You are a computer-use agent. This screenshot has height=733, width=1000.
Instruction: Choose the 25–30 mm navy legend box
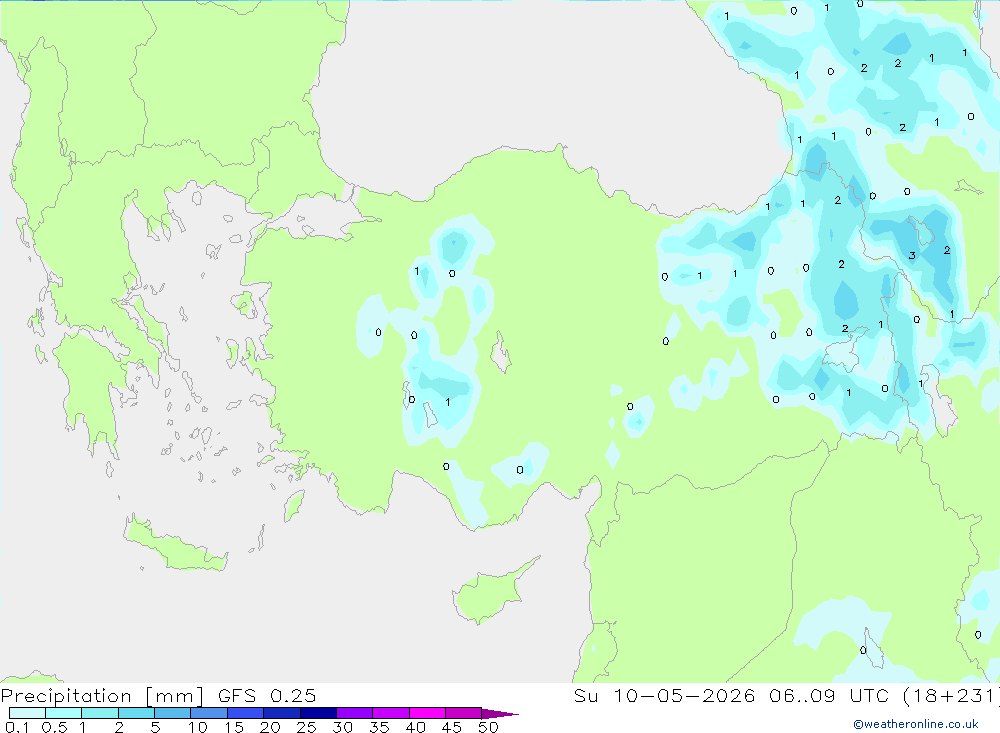318,713
